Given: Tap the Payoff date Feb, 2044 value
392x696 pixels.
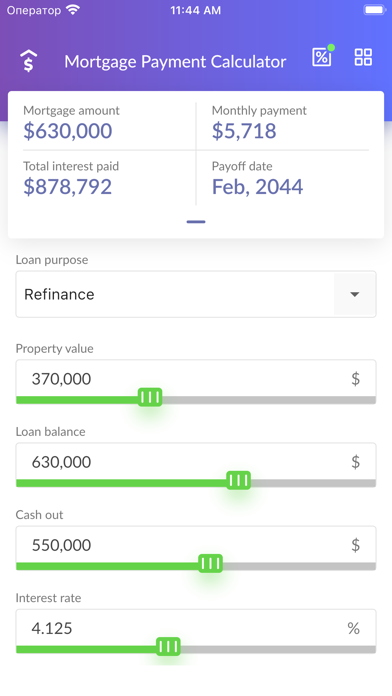Looking at the screenshot, I should (x=257, y=187).
